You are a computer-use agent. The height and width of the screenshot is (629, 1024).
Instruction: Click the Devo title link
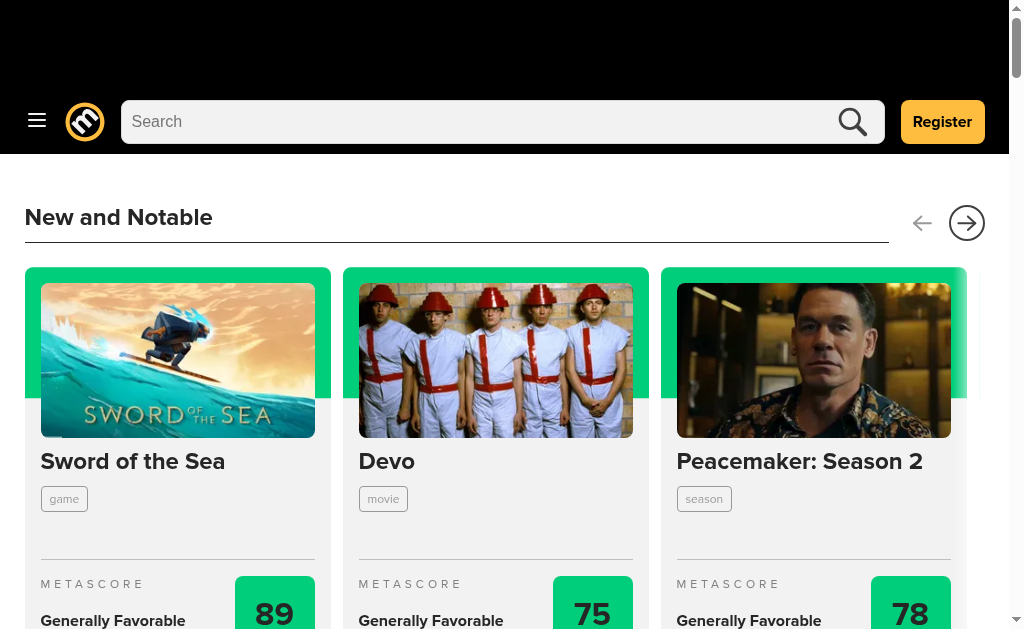pos(387,462)
